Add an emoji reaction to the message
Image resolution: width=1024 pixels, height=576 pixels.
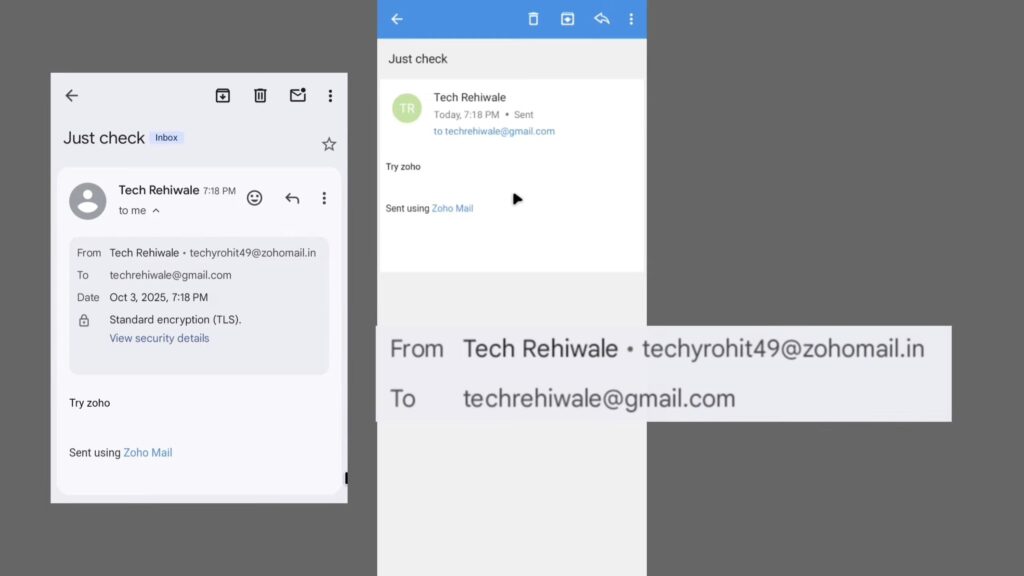pyautogui.click(x=254, y=198)
